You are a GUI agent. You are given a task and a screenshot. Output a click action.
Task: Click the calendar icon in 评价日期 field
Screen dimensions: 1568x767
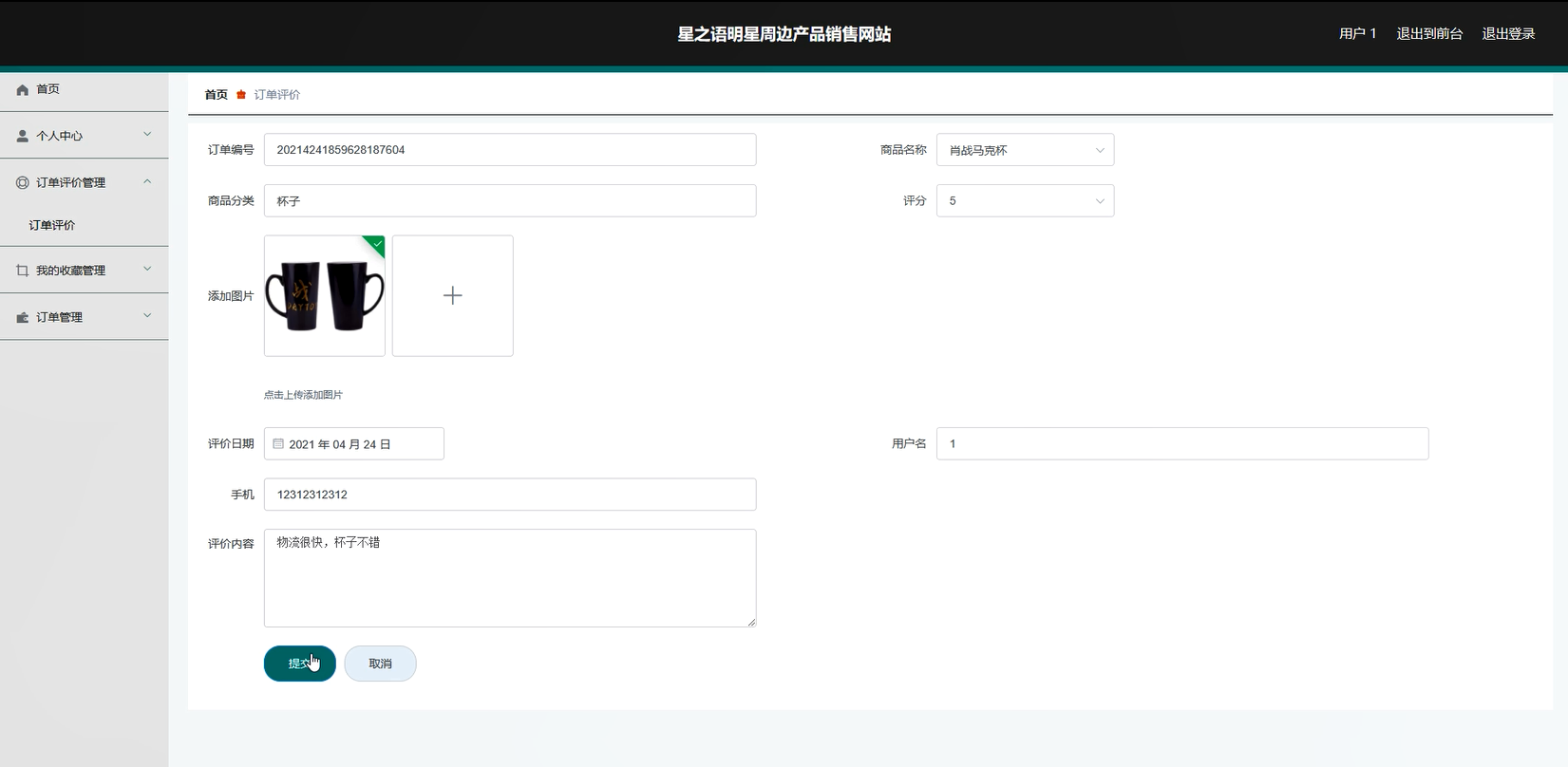[x=278, y=444]
